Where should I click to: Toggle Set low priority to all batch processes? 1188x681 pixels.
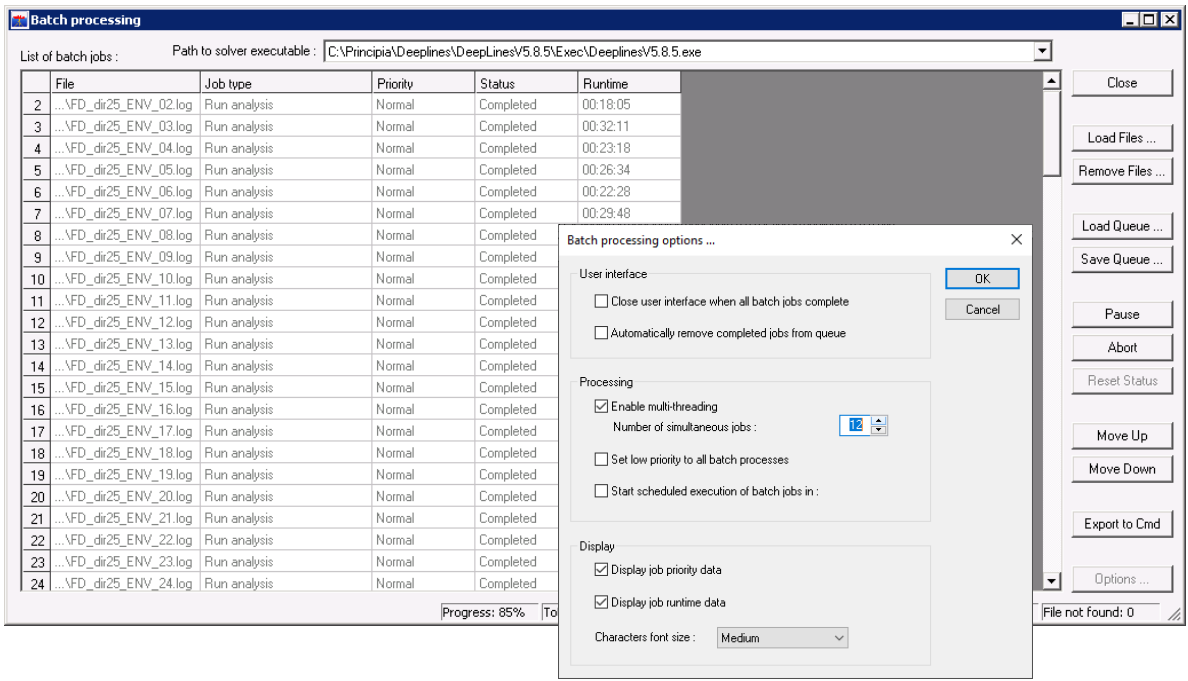(601, 460)
